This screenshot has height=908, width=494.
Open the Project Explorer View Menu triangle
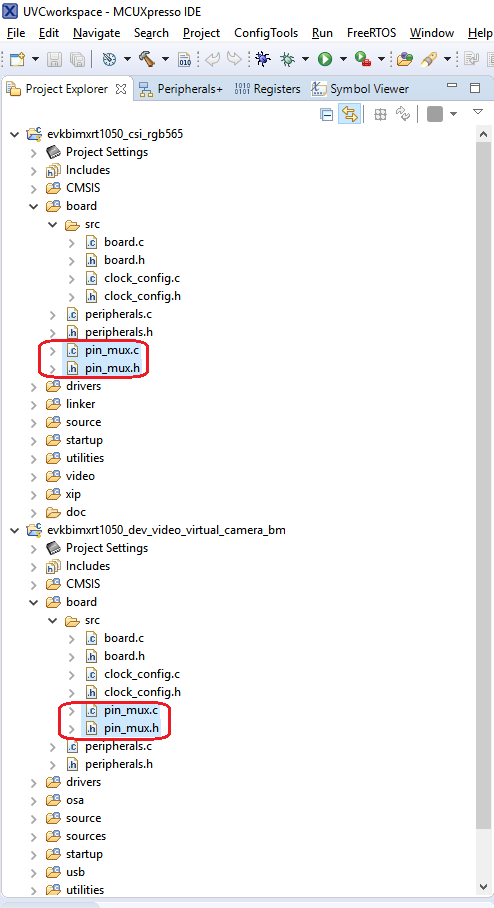click(x=478, y=111)
